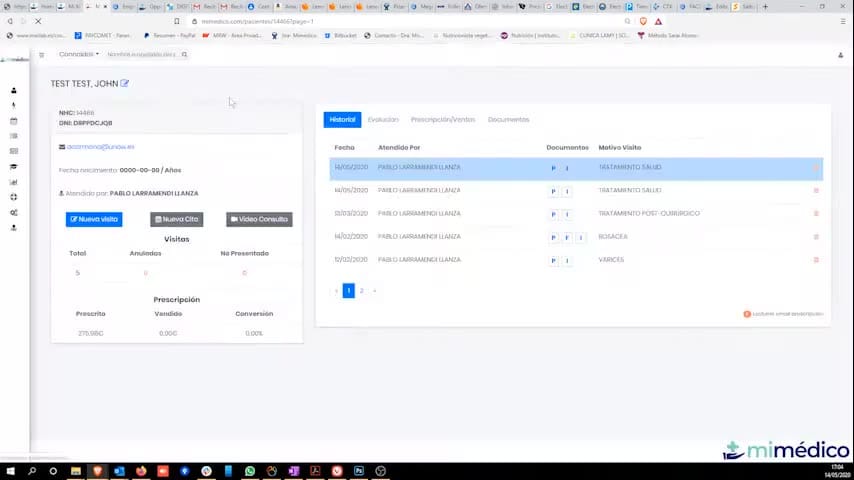The height and width of the screenshot is (480, 854).
Task: Switch to the Evolución tab
Action: pyautogui.click(x=383, y=119)
